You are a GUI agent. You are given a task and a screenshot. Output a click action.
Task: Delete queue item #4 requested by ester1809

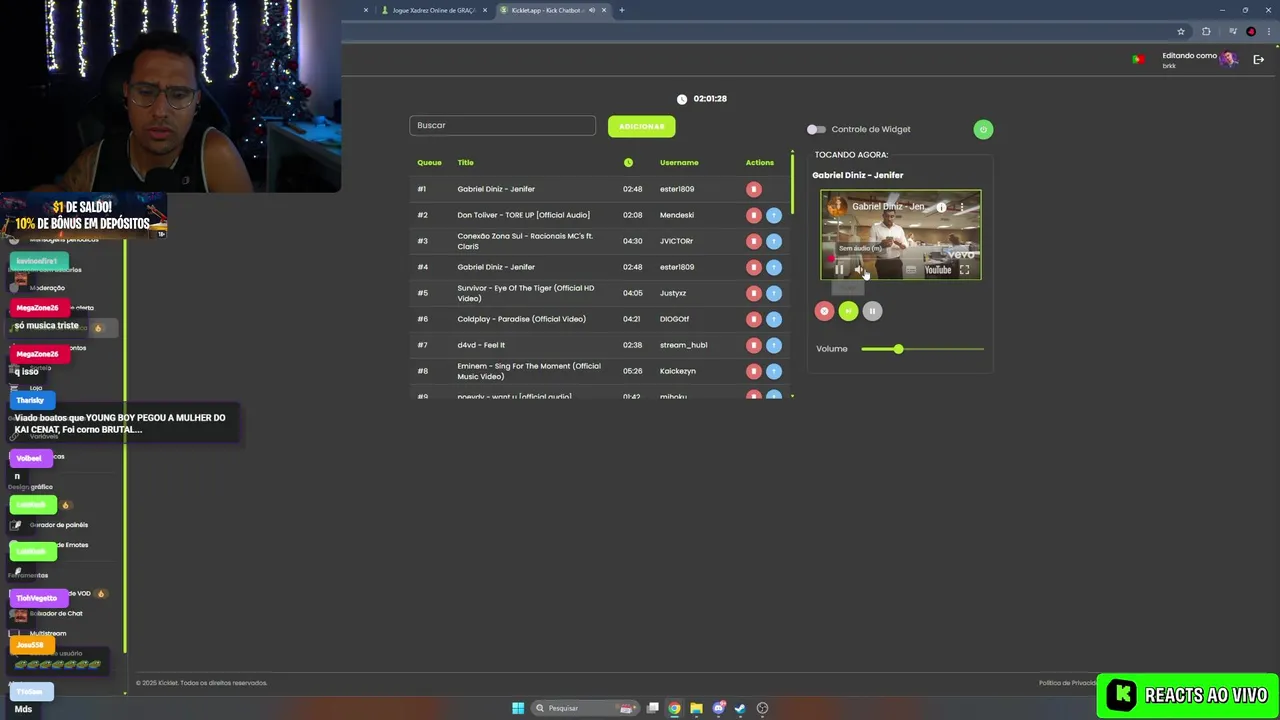[x=754, y=267]
